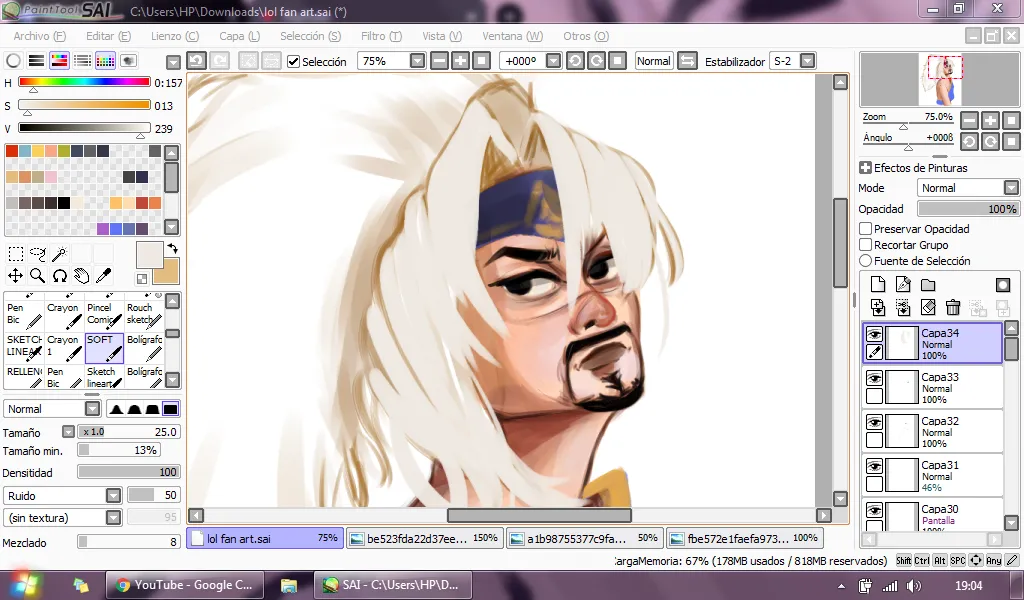Hide layer Capa32 with eye icon
Screen dimensions: 1024x600
(x=874, y=422)
